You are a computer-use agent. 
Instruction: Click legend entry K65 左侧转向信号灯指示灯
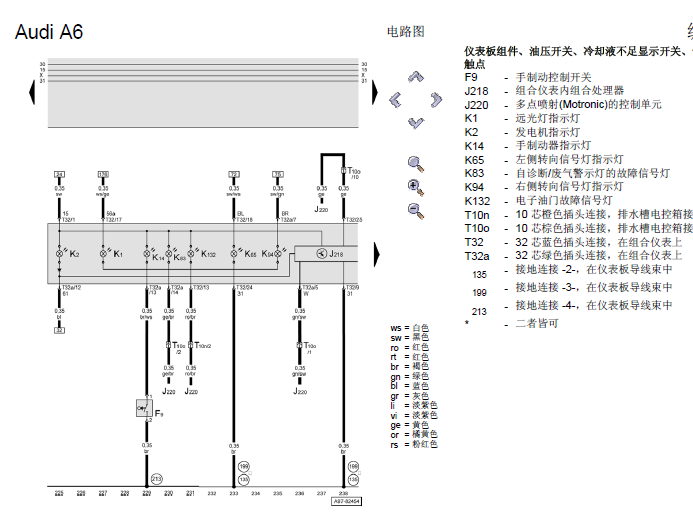click(x=544, y=160)
